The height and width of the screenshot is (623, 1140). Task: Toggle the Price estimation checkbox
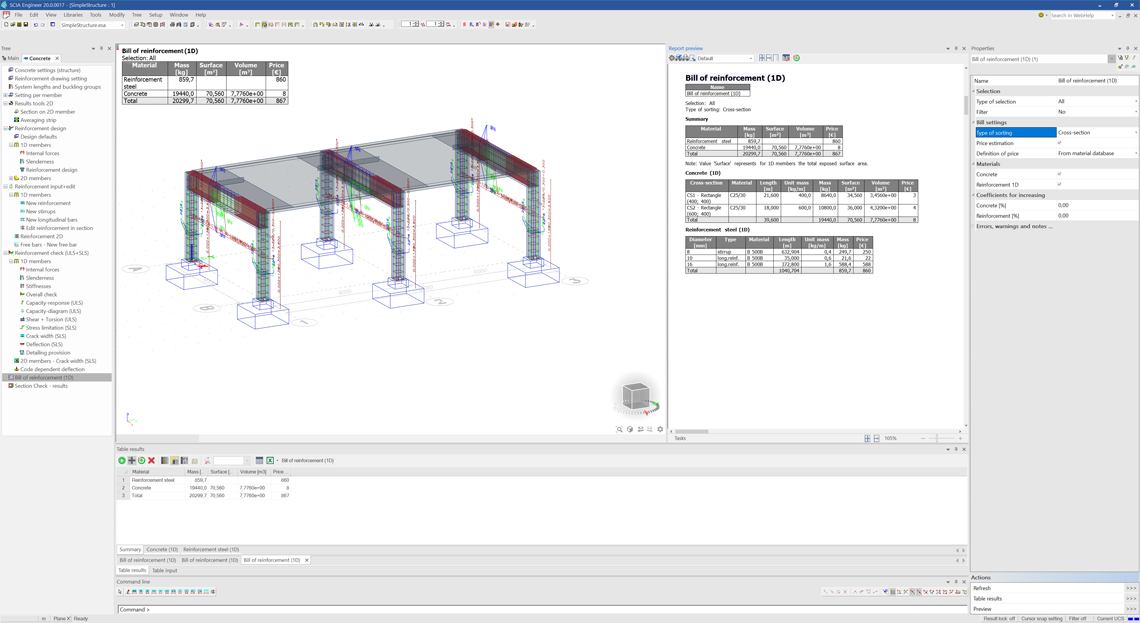click(x=1059, y=143)
